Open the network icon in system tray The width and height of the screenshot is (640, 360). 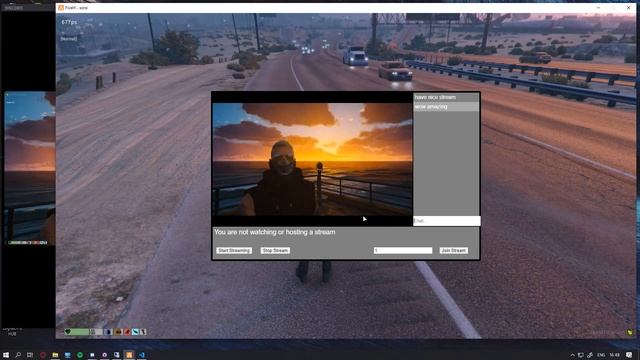pyautogui.click(x=581, y=355)
